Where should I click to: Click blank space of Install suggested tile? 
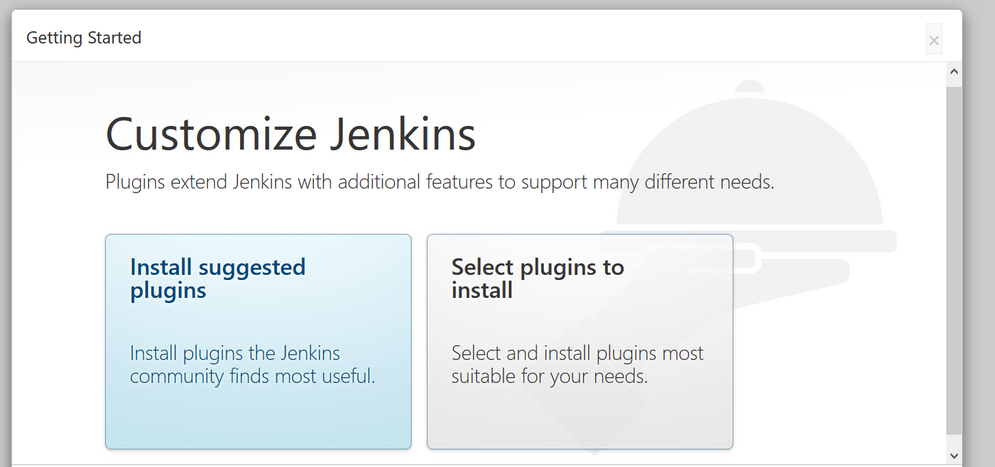pos(258,416)
